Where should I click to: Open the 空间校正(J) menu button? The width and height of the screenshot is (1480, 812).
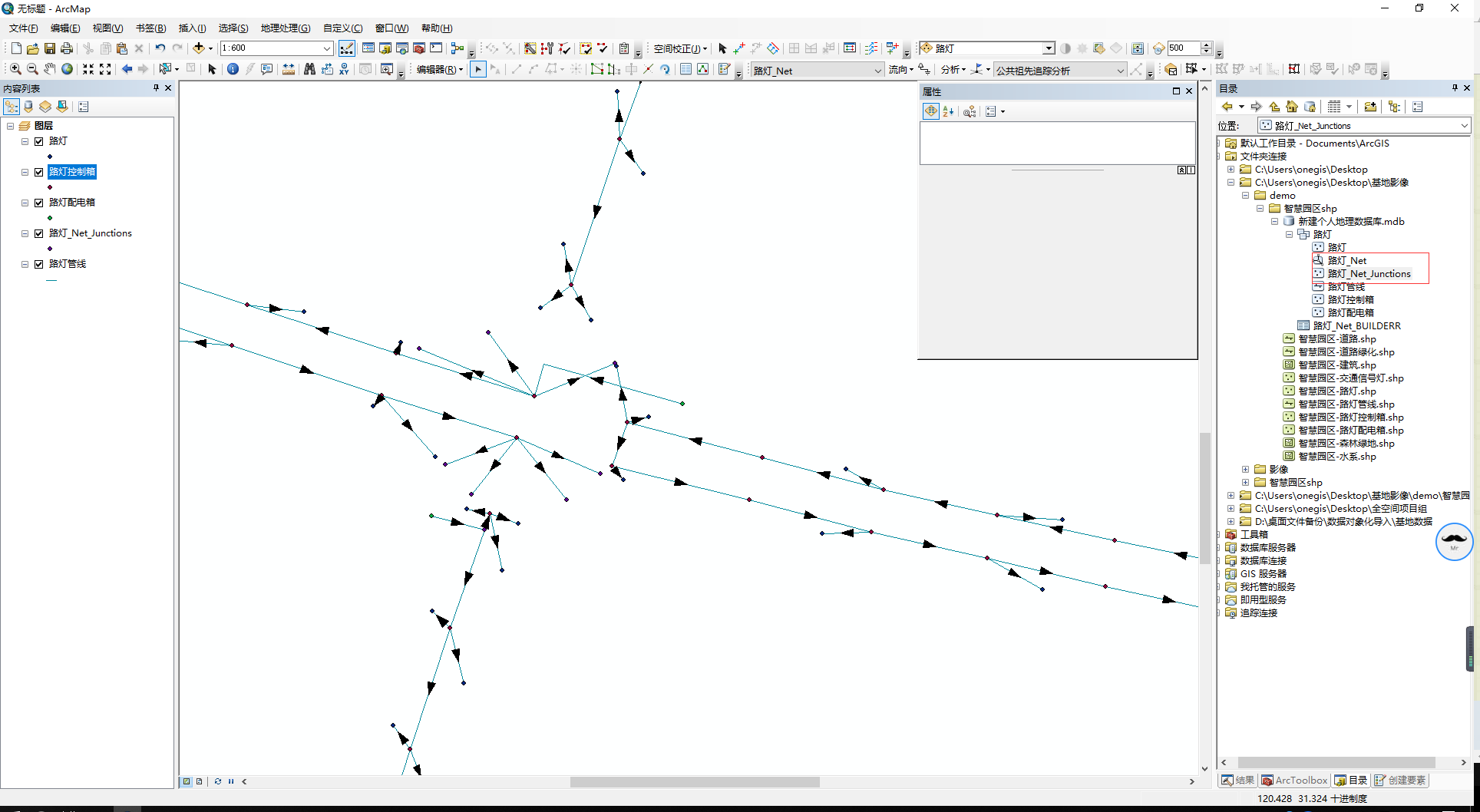pos(680,48)
